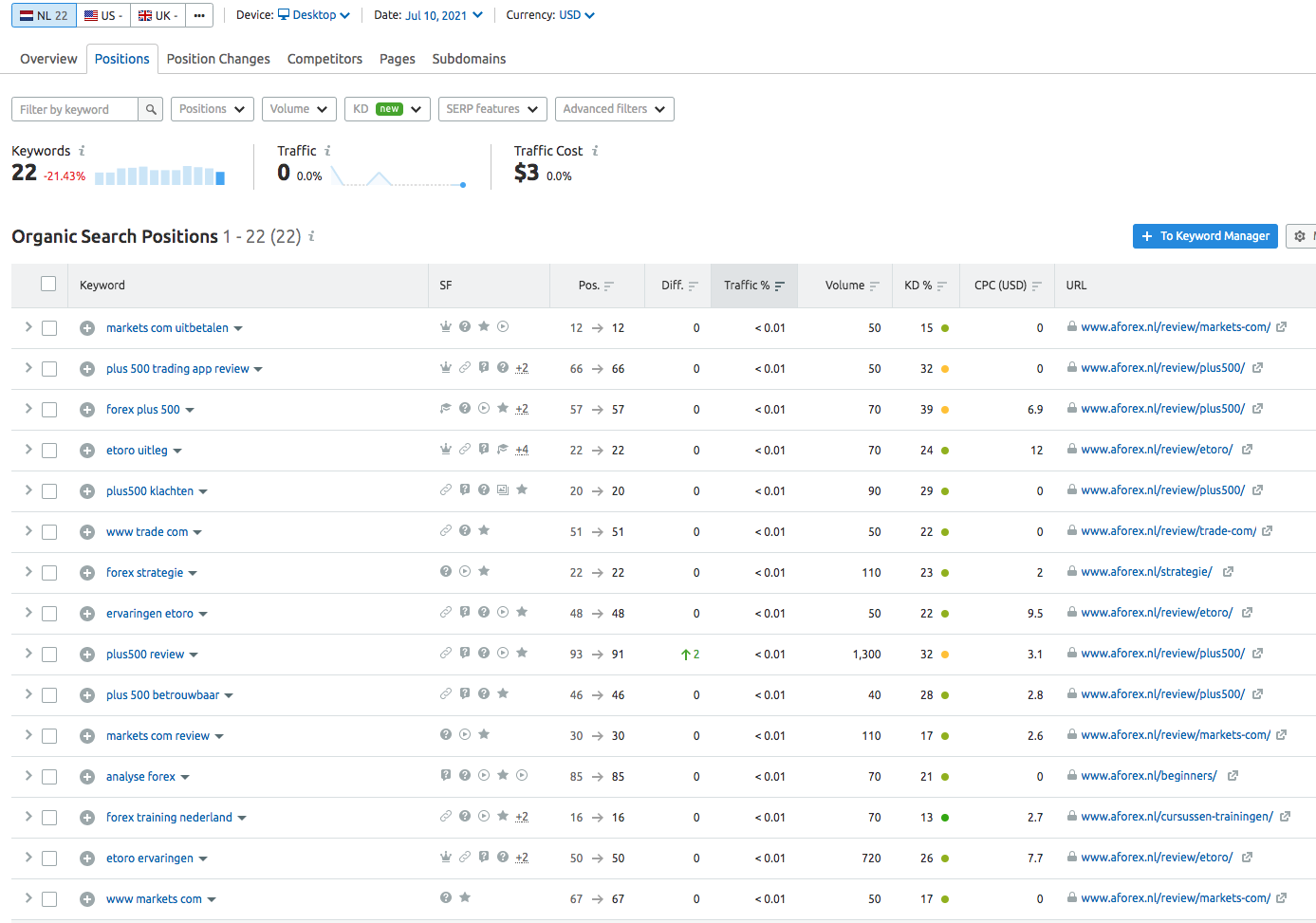Click the Filter by keyword input field
Viewport: 1316px width, 923px height.
pyautogui.click(x=75, y=109)
